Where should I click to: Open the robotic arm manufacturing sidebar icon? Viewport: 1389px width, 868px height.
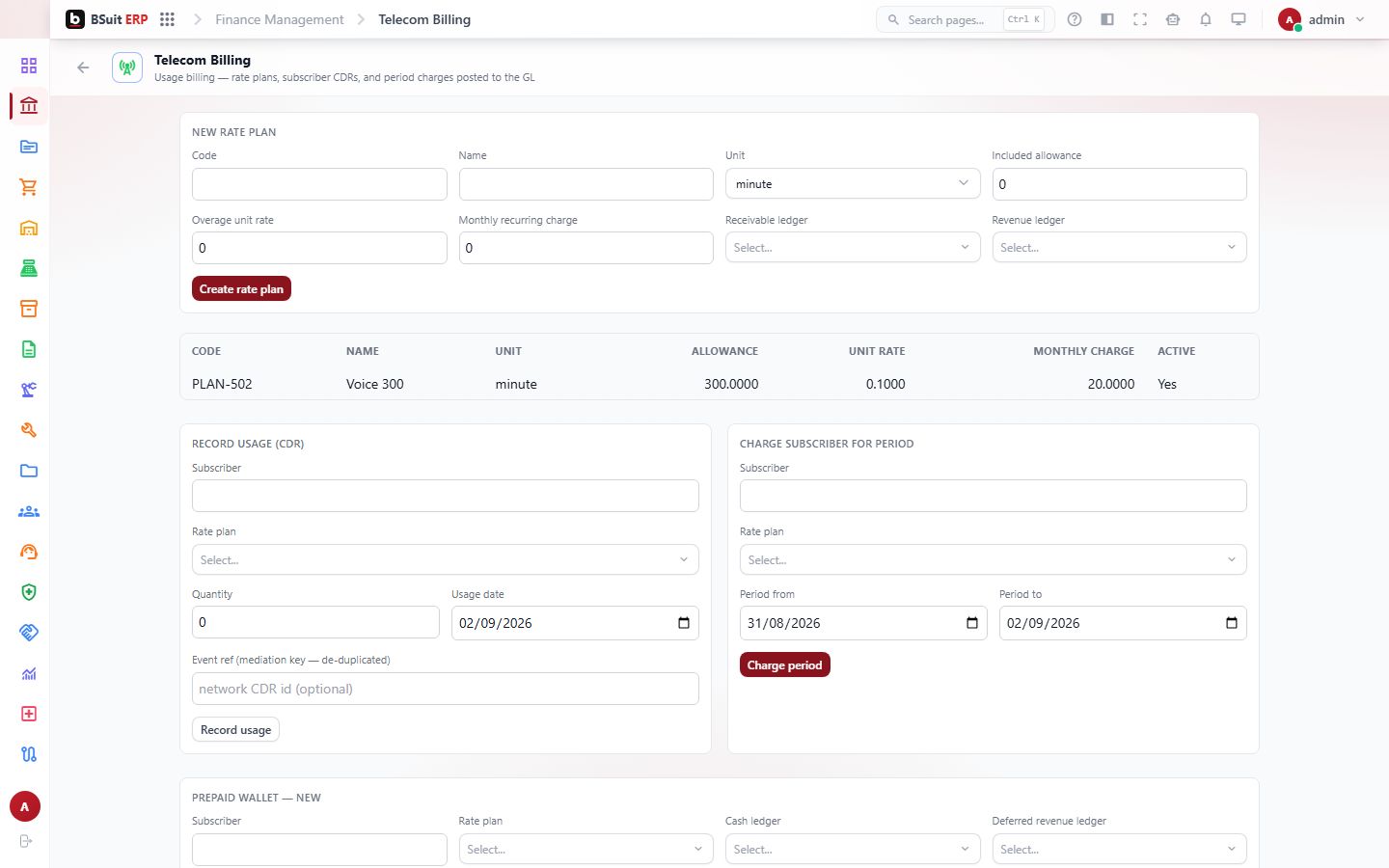(x=29, y=390)
